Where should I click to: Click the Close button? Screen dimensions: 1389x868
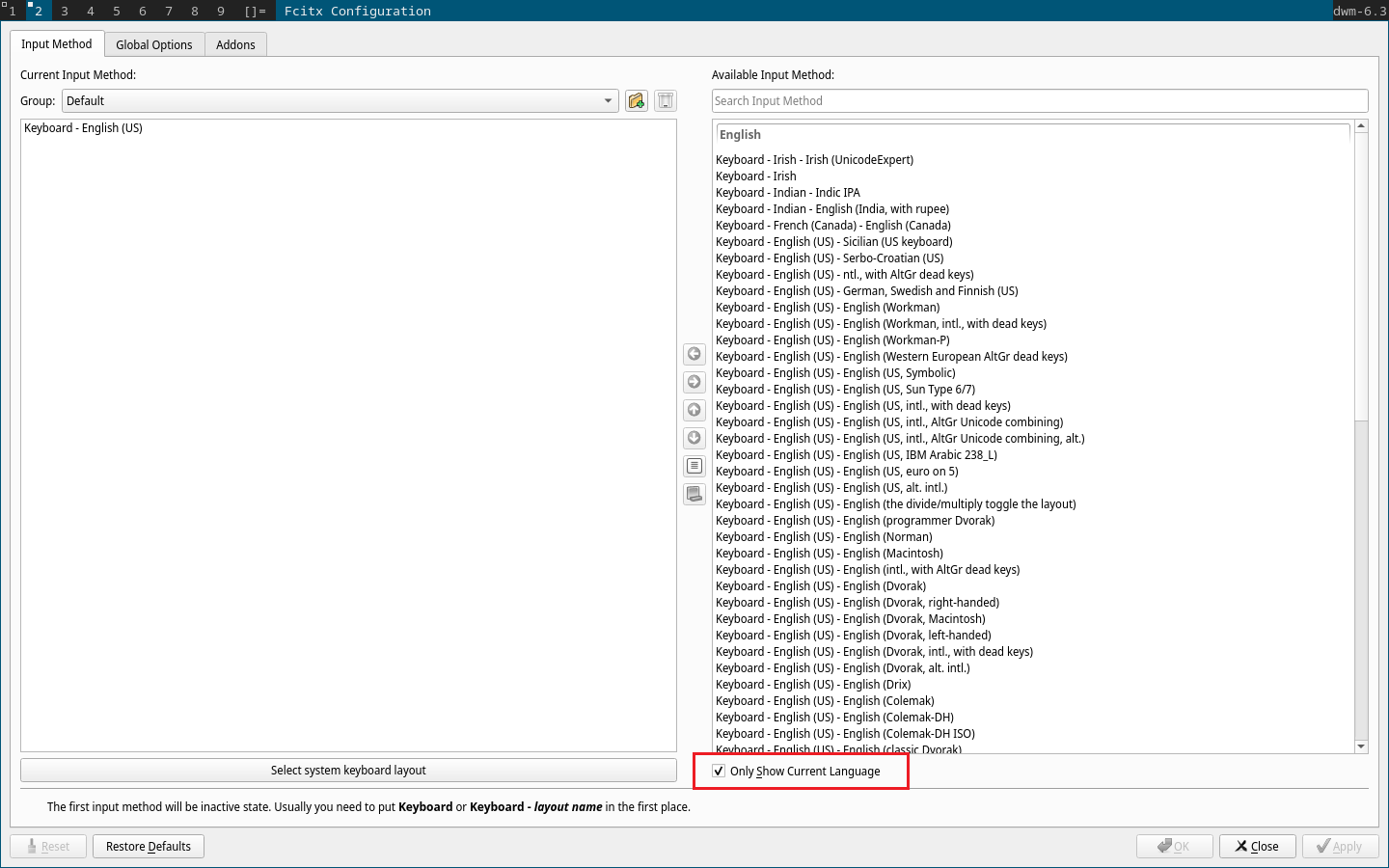1257,847
